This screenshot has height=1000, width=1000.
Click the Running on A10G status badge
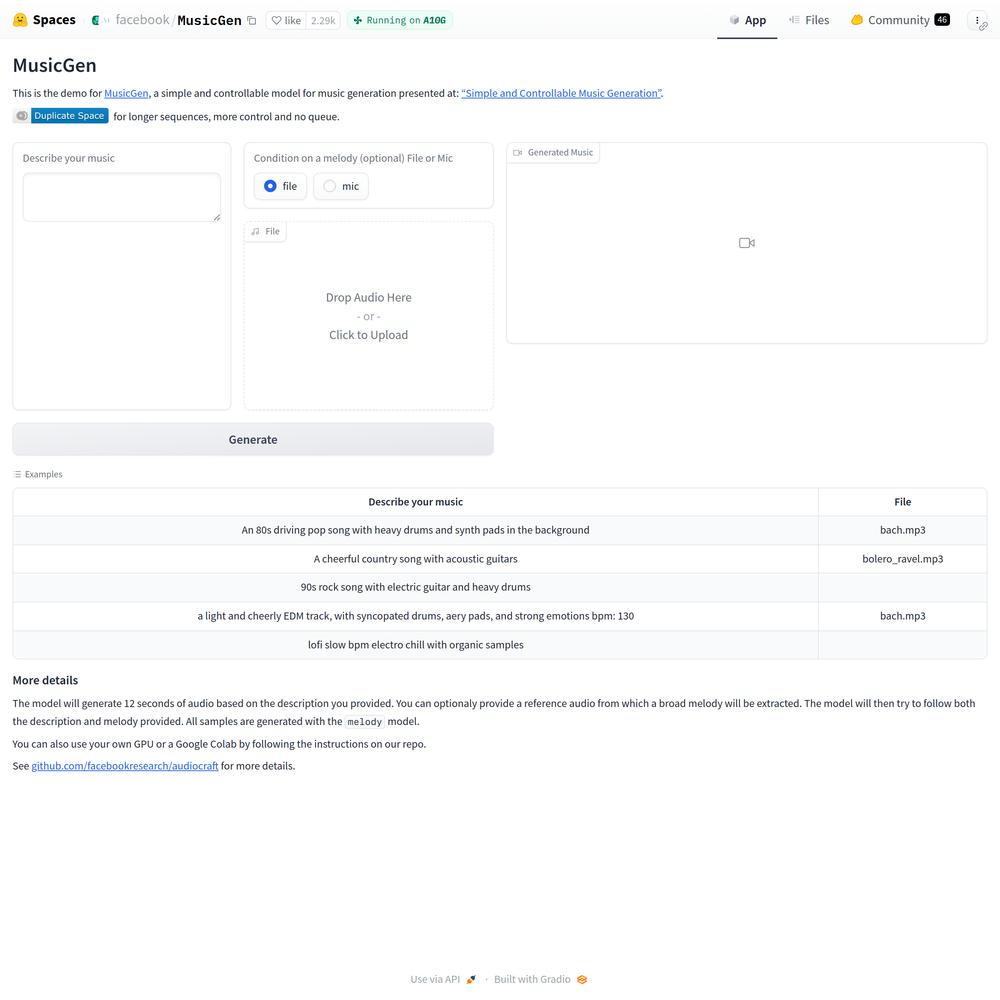tap(400, 20)
